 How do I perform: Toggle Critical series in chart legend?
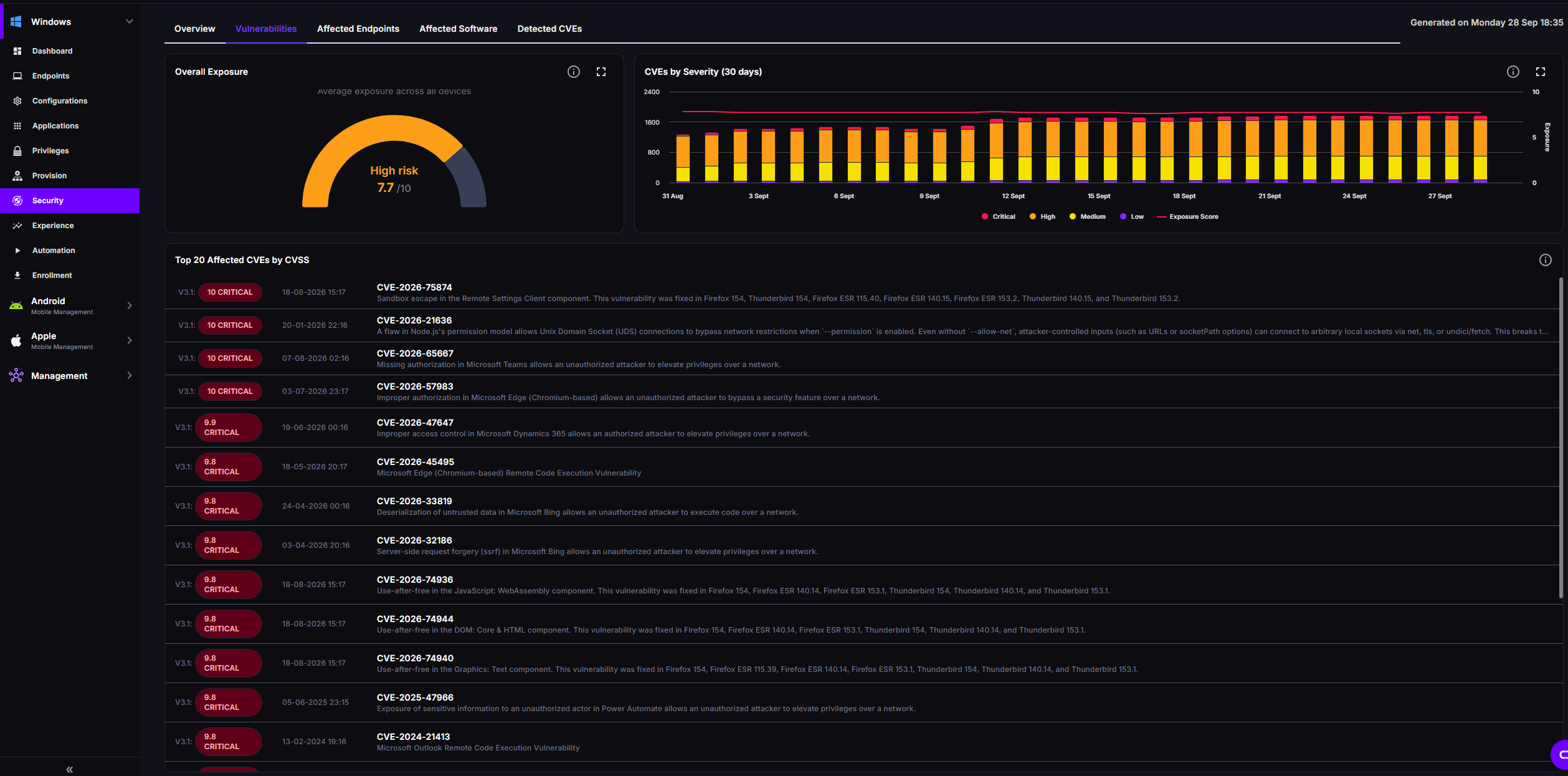coord(998,217)
